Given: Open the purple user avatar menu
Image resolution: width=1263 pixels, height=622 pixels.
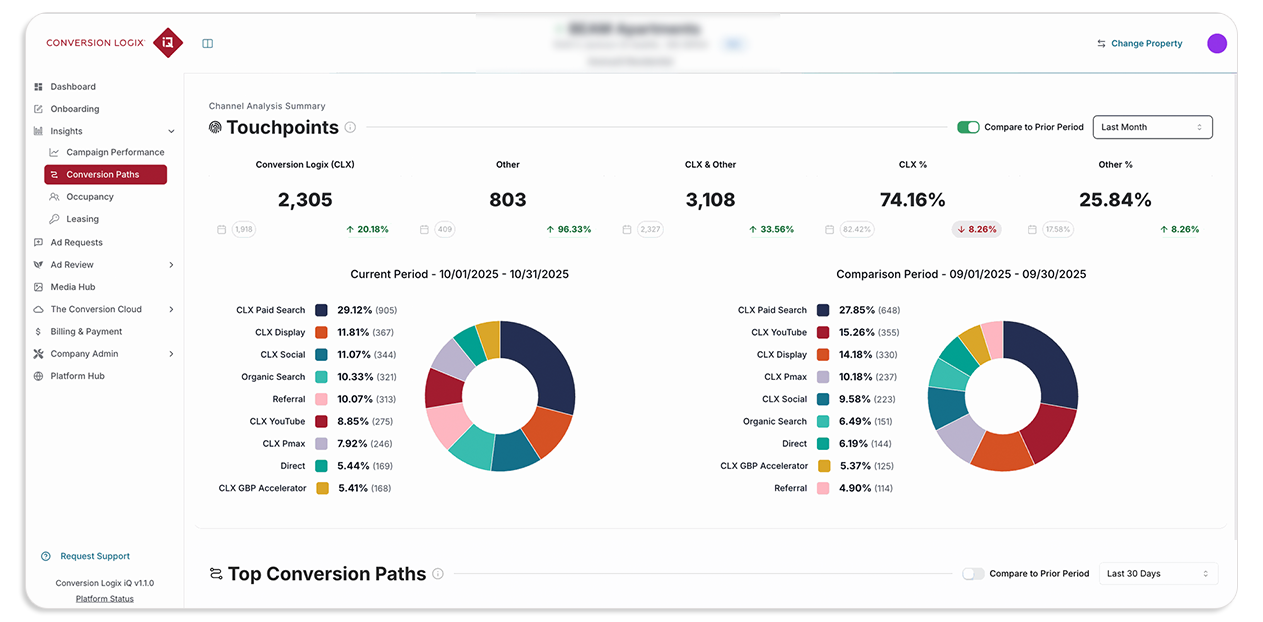Looking at the screenshot, I should 1217,43.
